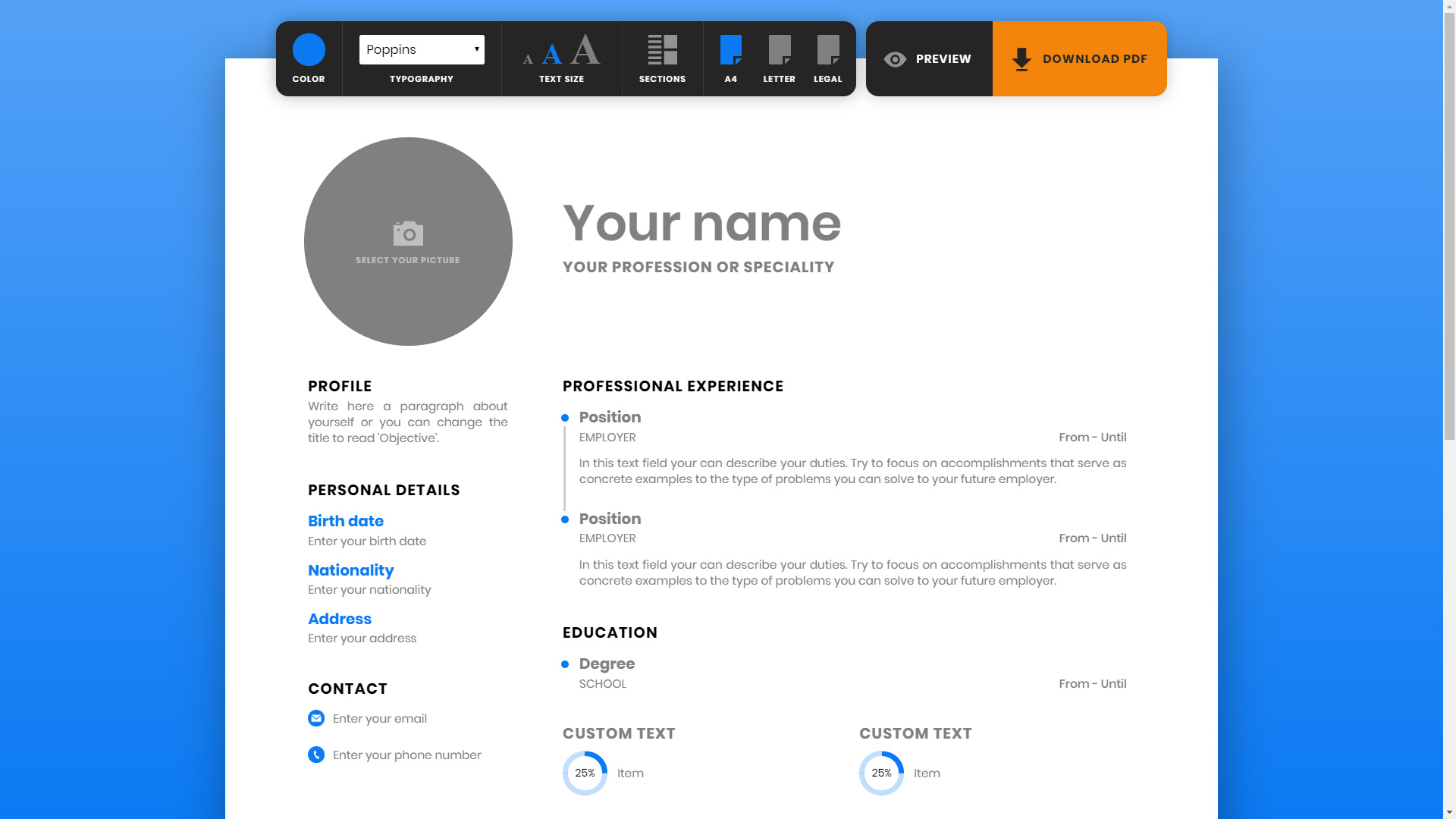Edit the Professional Experience section title
Image resolution: width=1456 pixels, height=819 pixels.
click(673, 386)
